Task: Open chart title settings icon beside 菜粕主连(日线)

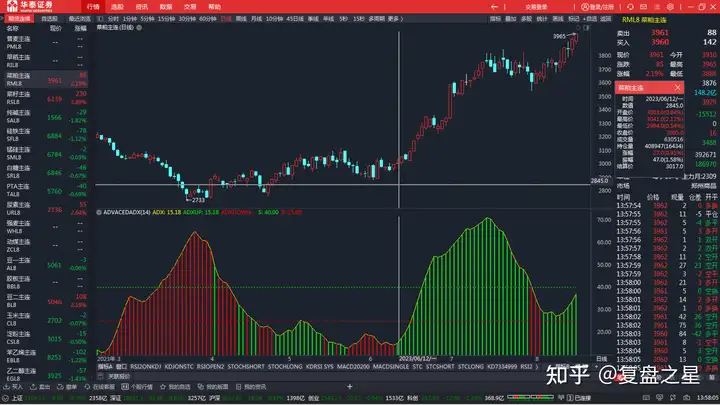Action: point(139,28)
